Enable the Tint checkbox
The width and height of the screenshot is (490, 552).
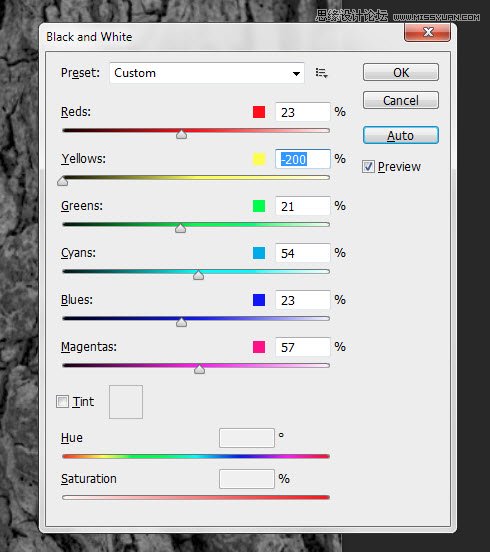[x=62, y=402]
